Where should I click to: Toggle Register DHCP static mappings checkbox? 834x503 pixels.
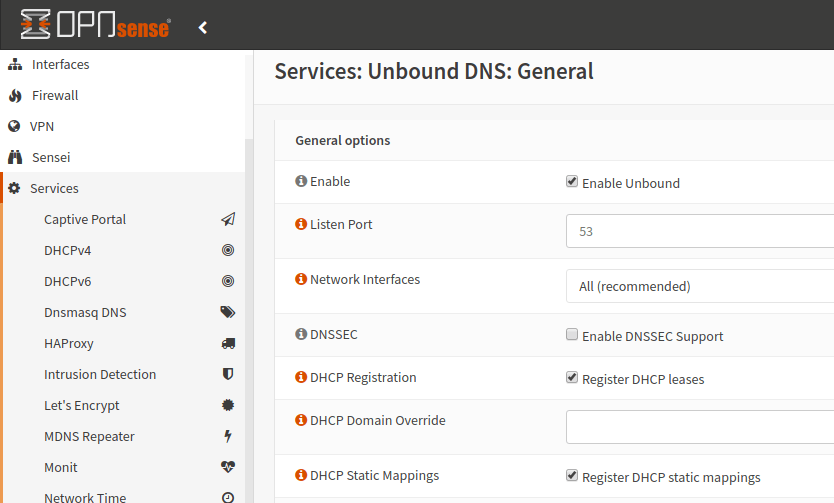572,476
